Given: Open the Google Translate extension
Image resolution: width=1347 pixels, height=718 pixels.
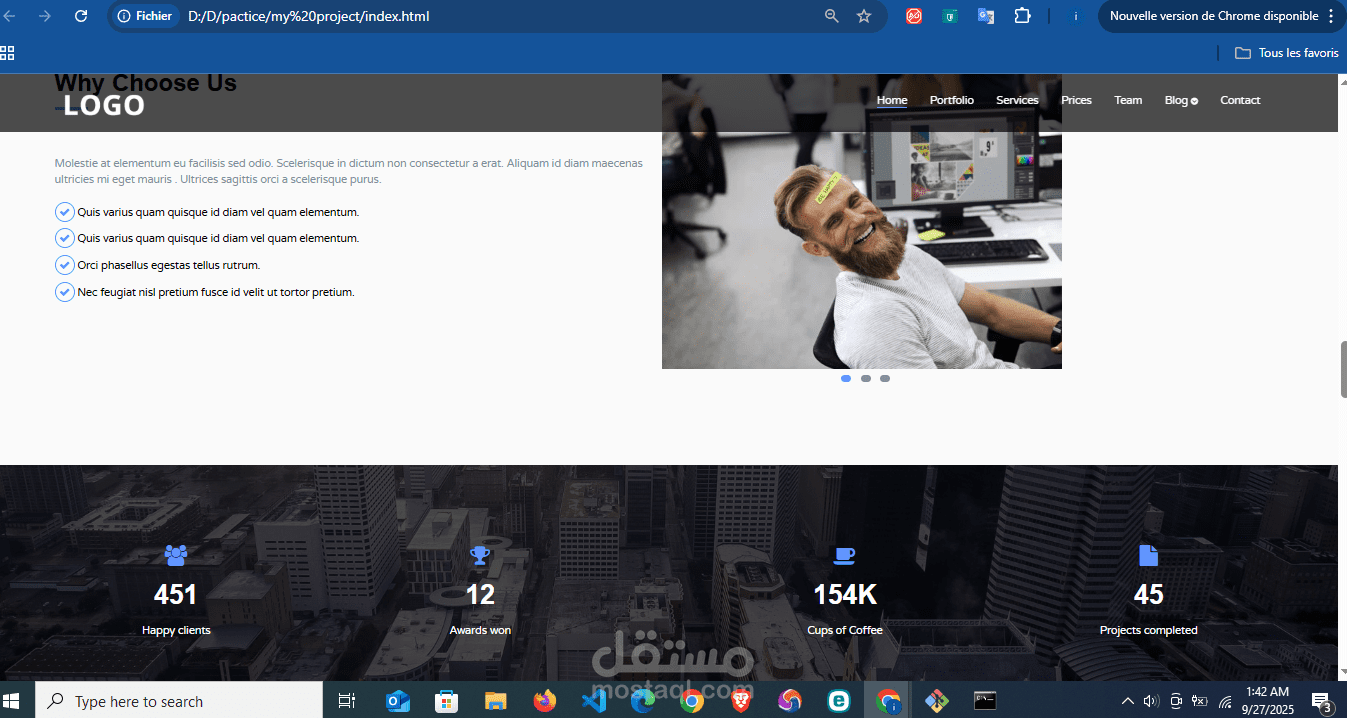Looking at the screenshot, I should pyautogui.click(x=986, y=16).
